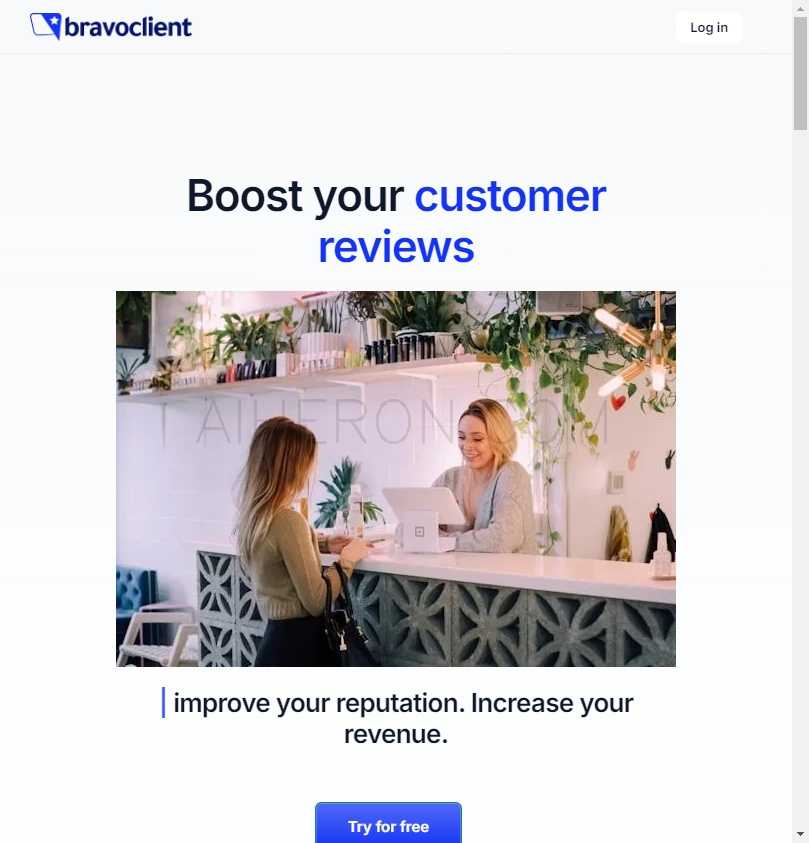Click the scrollbar up arrow
The width and height of the screenshot is (809, 843).
800,8
